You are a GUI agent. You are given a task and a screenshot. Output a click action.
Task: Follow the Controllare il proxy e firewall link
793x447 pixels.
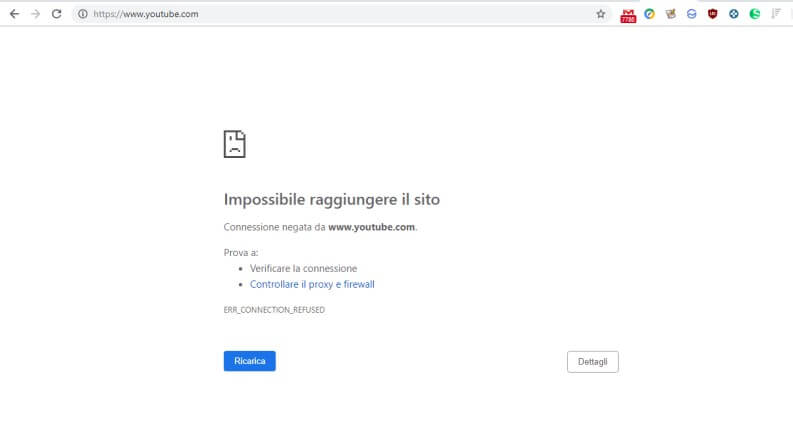coord(312,284)
